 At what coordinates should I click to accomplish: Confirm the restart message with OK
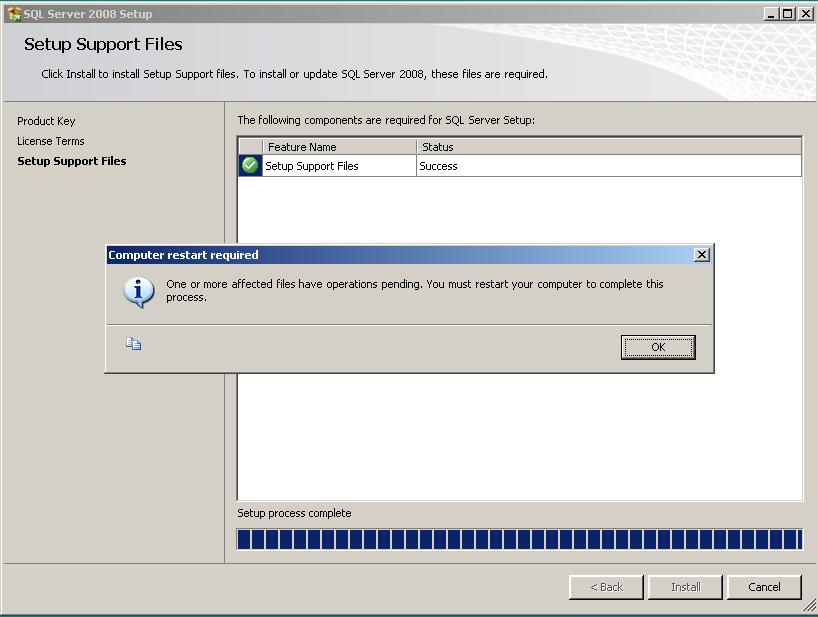[x=658, y=347]
